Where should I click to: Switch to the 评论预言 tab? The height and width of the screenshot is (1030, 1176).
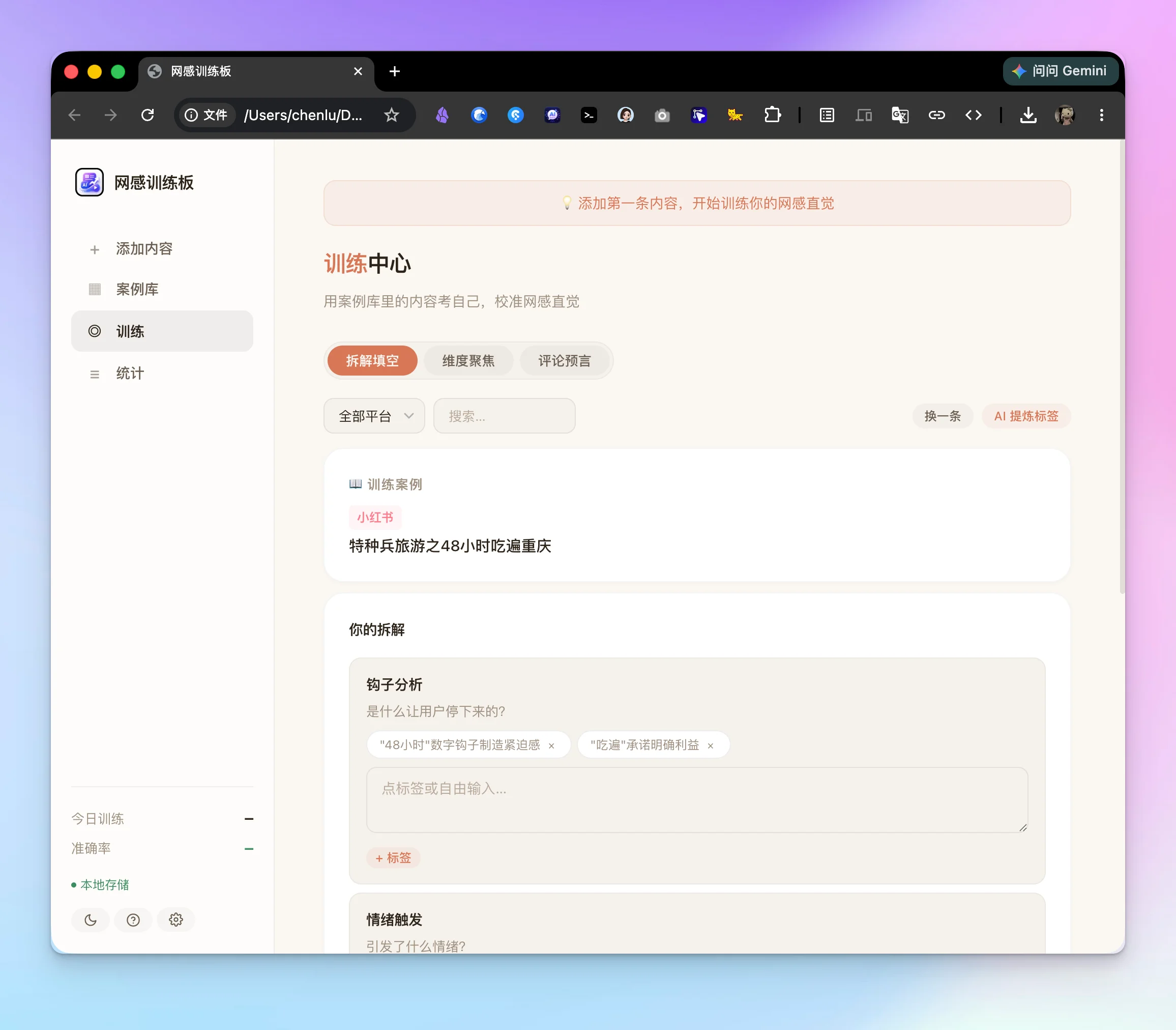[x=564, y=360]
